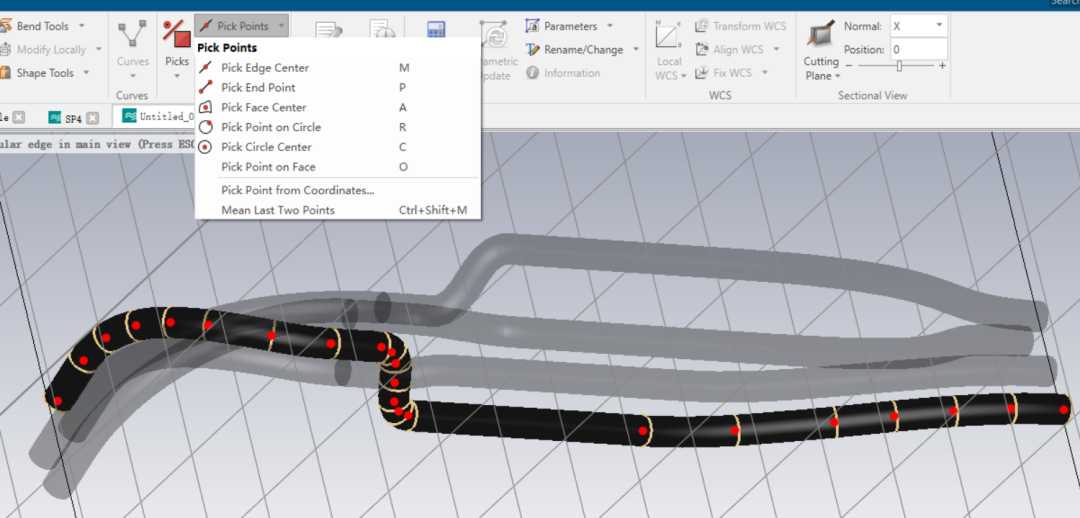Choose Pick Point on Face entry

[338, 167]
